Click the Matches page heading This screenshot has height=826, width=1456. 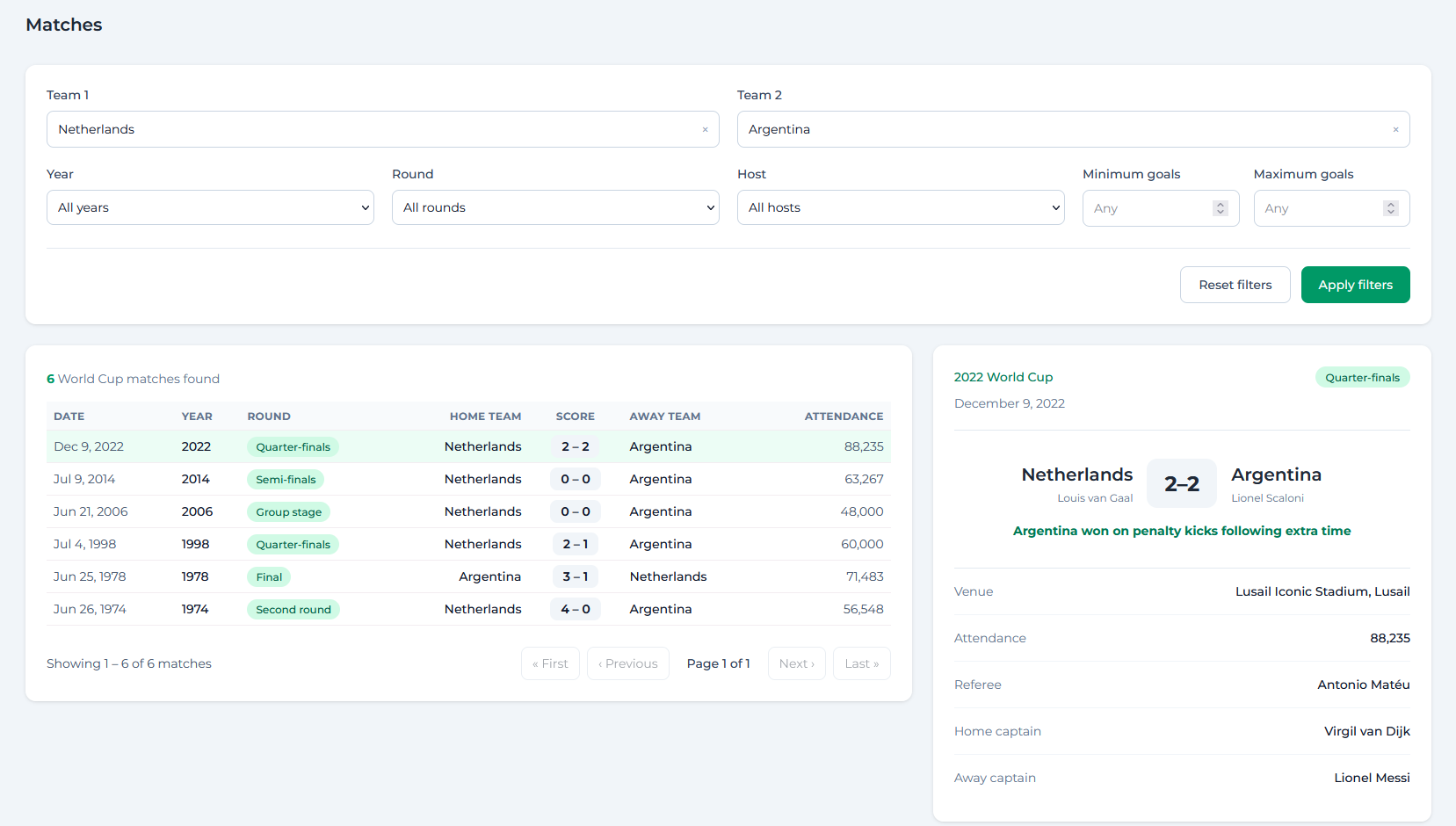click(64, 25)
